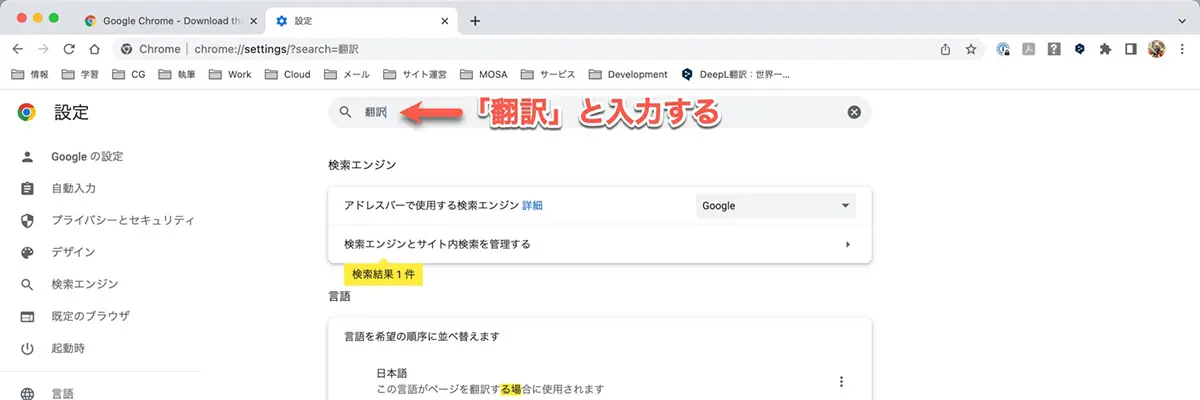Screen dimensions: 1200x400
Task: Click the user profile avatar
Action: coord(1157,48)
